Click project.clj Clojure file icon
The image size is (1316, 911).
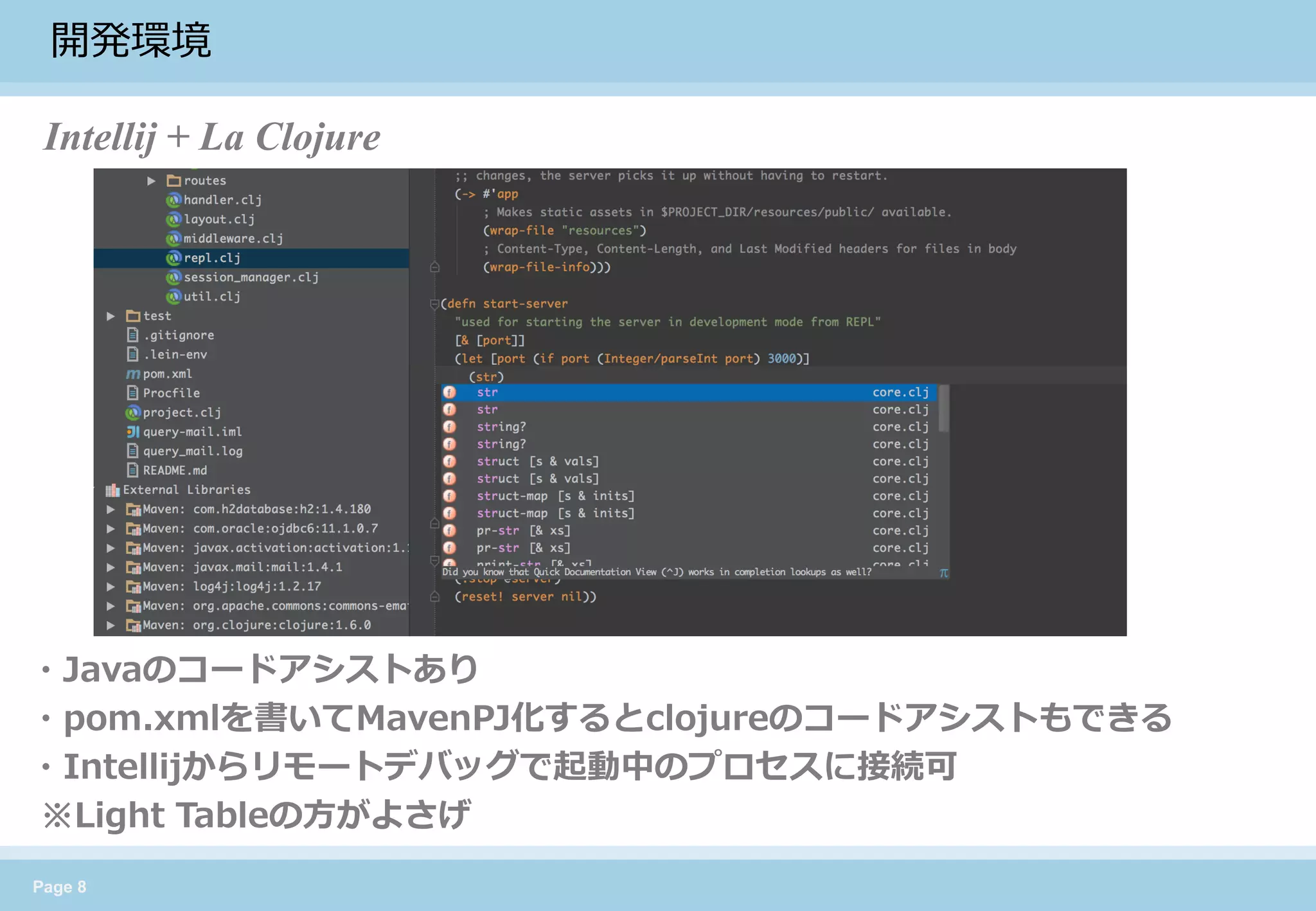tap(133, 412)
